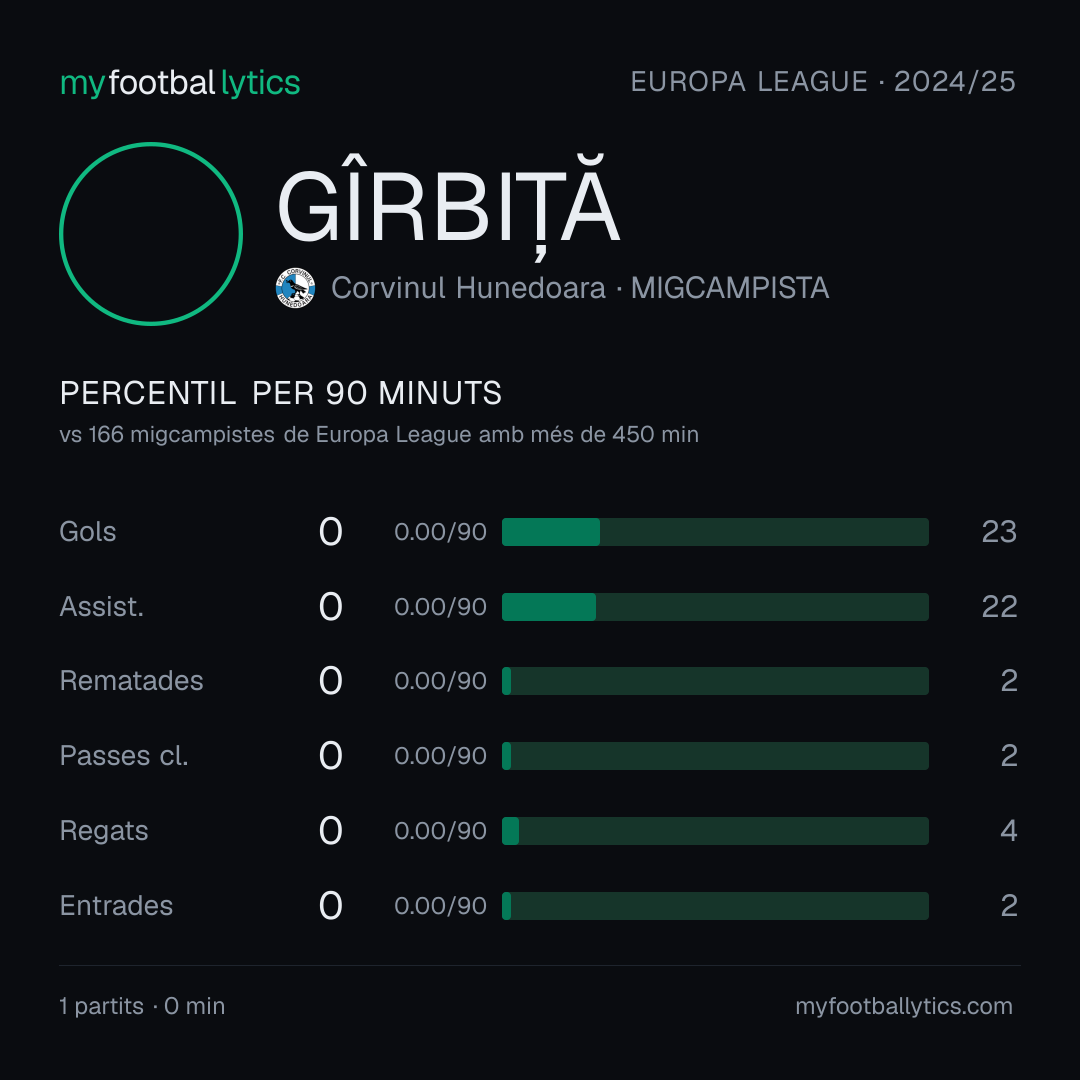1080x1080 pixels.
Task: Click the 1 partits · 0 min footer text
Action: pyautogui.click(x=143, y=1006)
